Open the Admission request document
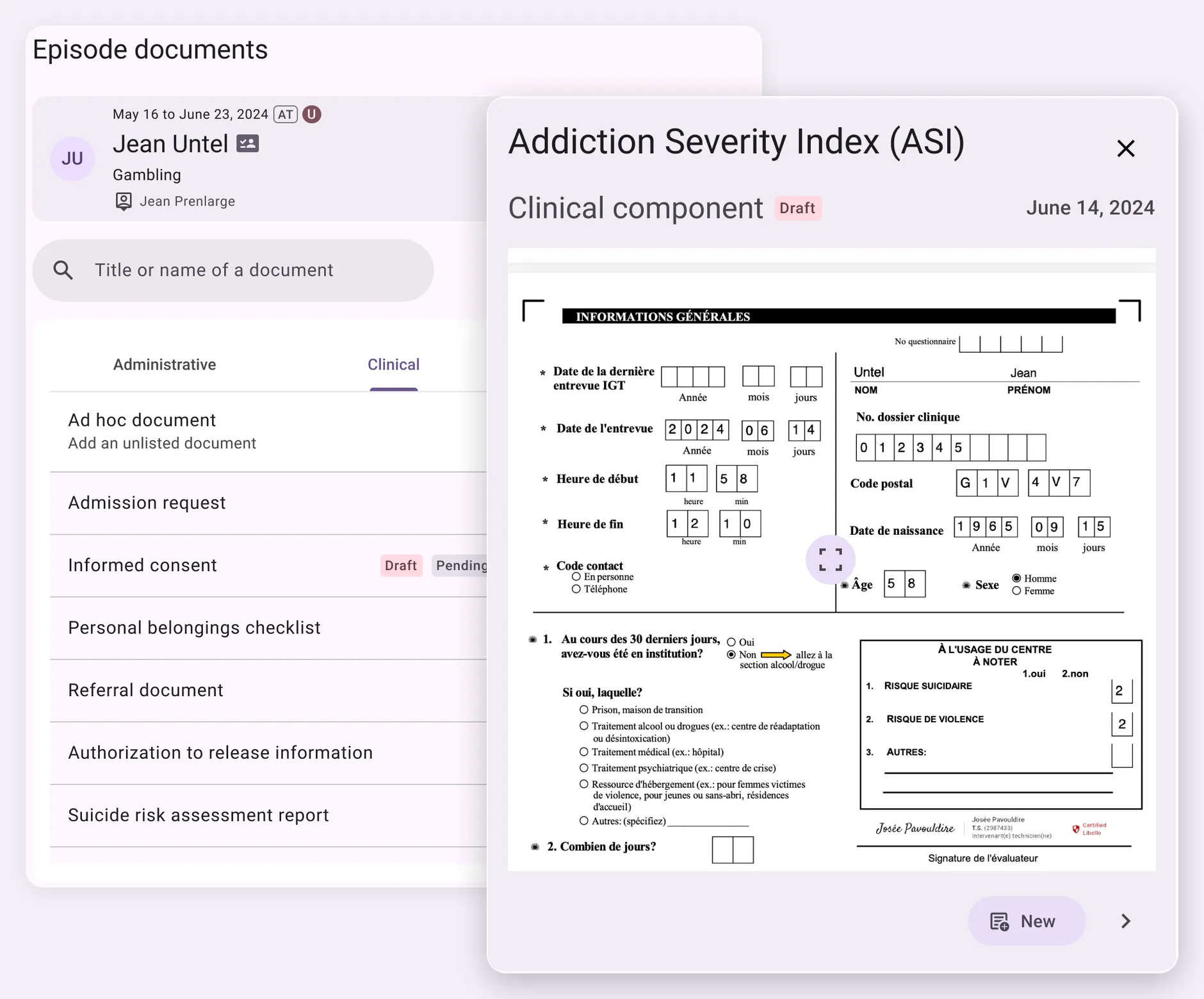The height and width of the screenshot is (999, 1204). (x=268, y=503)
